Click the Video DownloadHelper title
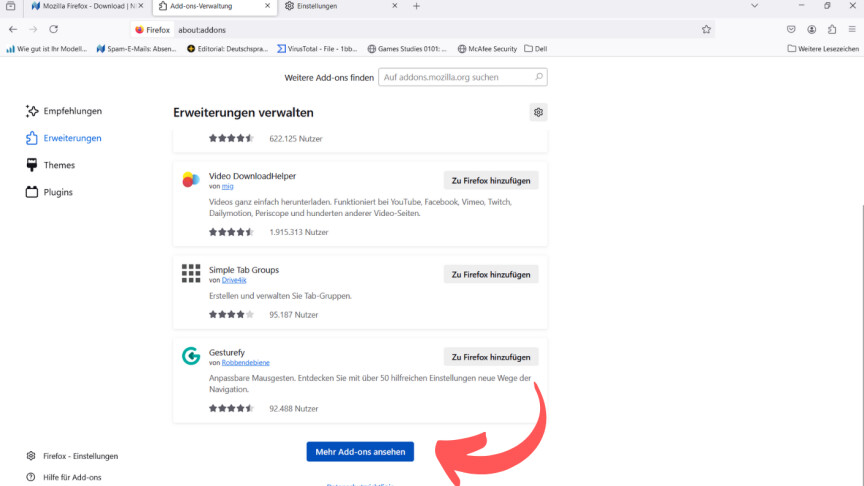The height and width of the screenshot is (486, 864). pos(252,176)
